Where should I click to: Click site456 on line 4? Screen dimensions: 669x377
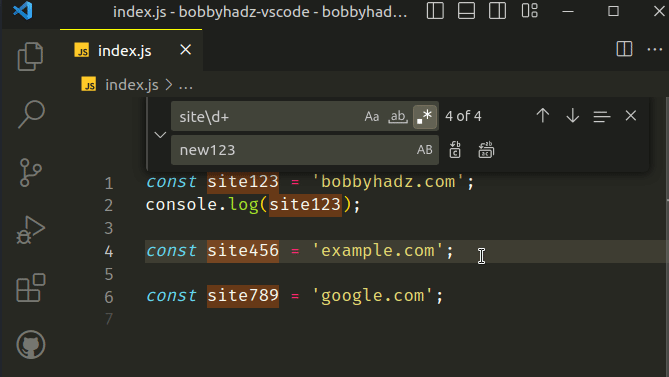243,251
